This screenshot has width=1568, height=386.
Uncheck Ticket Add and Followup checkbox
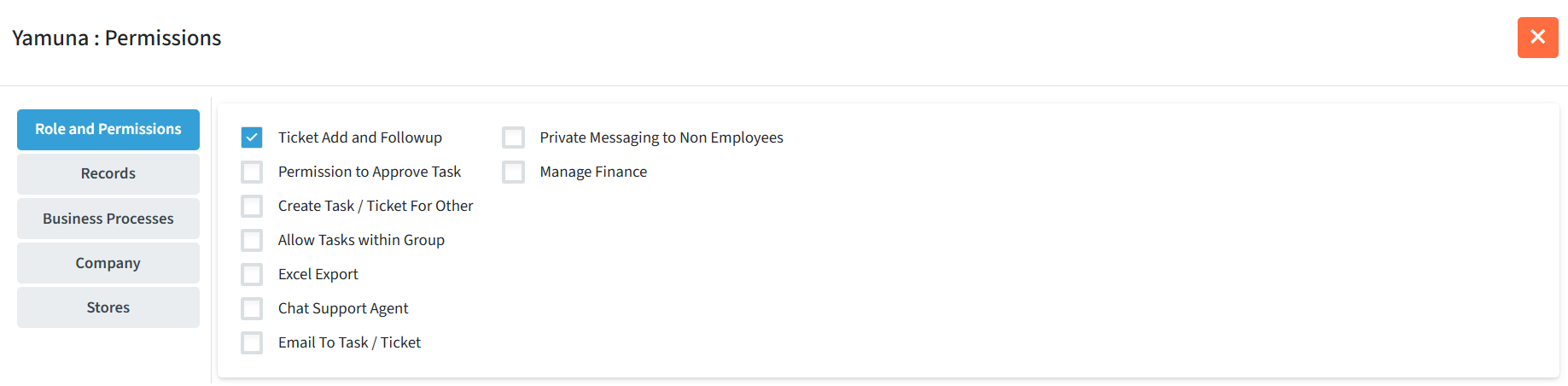pyautogui.click(x=252, y=137)
